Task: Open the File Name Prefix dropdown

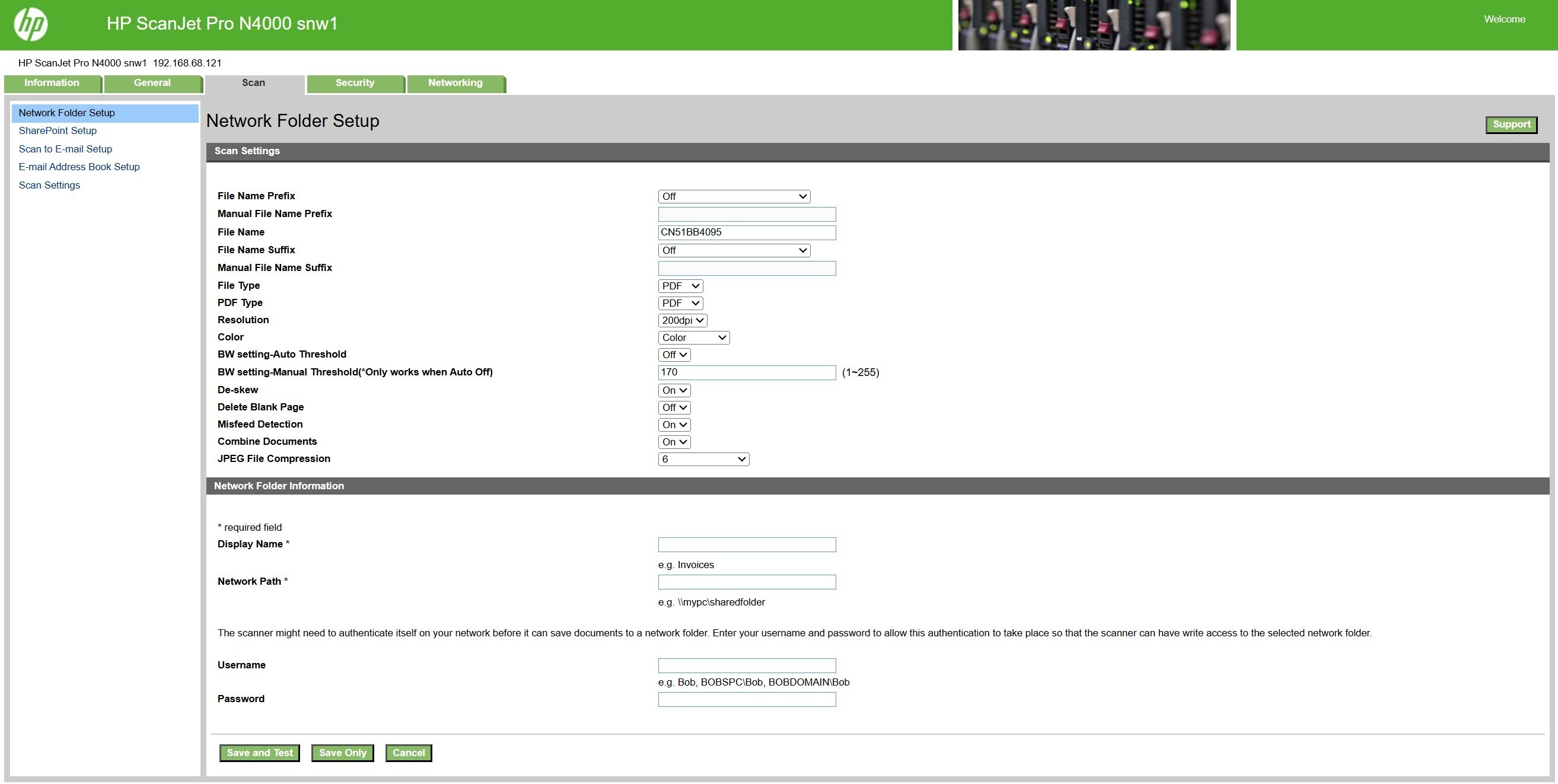Action: coord(734,197)
